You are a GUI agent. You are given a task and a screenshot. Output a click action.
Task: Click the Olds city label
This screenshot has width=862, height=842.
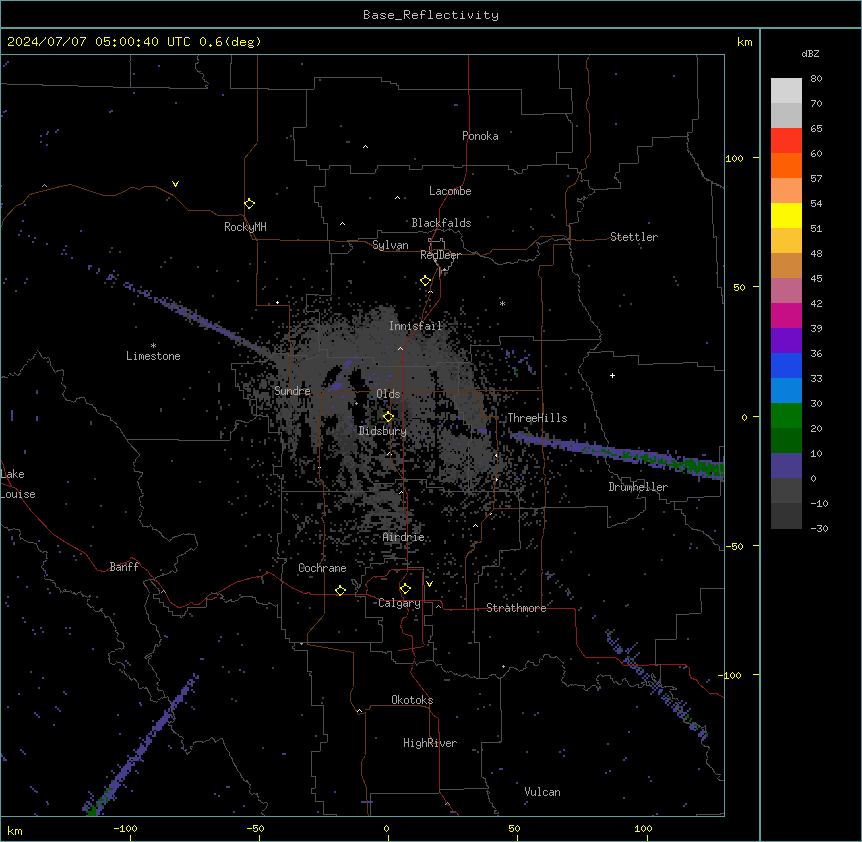click(388, 394)
